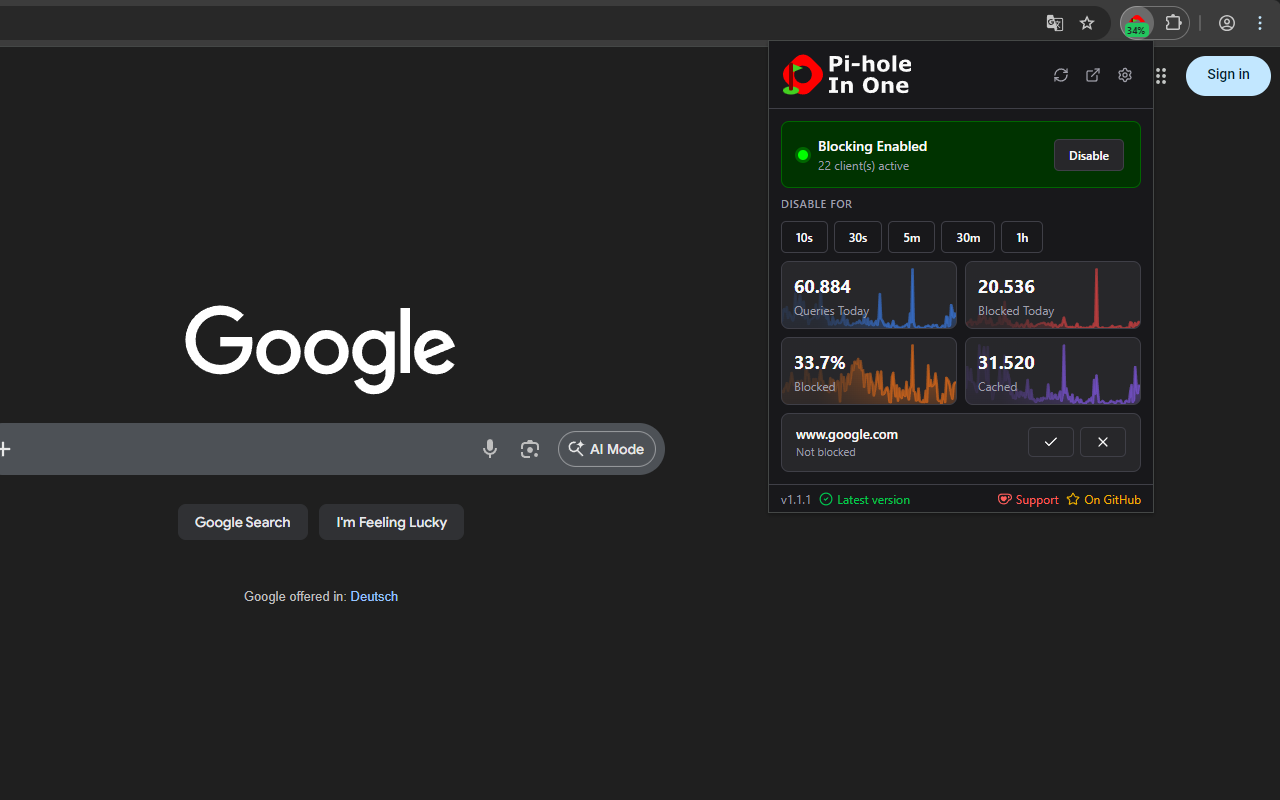The width and height of the screenshot is (1280, 800).
Task: Open the Blocked Today stat card
Action: pos(1053,295)
